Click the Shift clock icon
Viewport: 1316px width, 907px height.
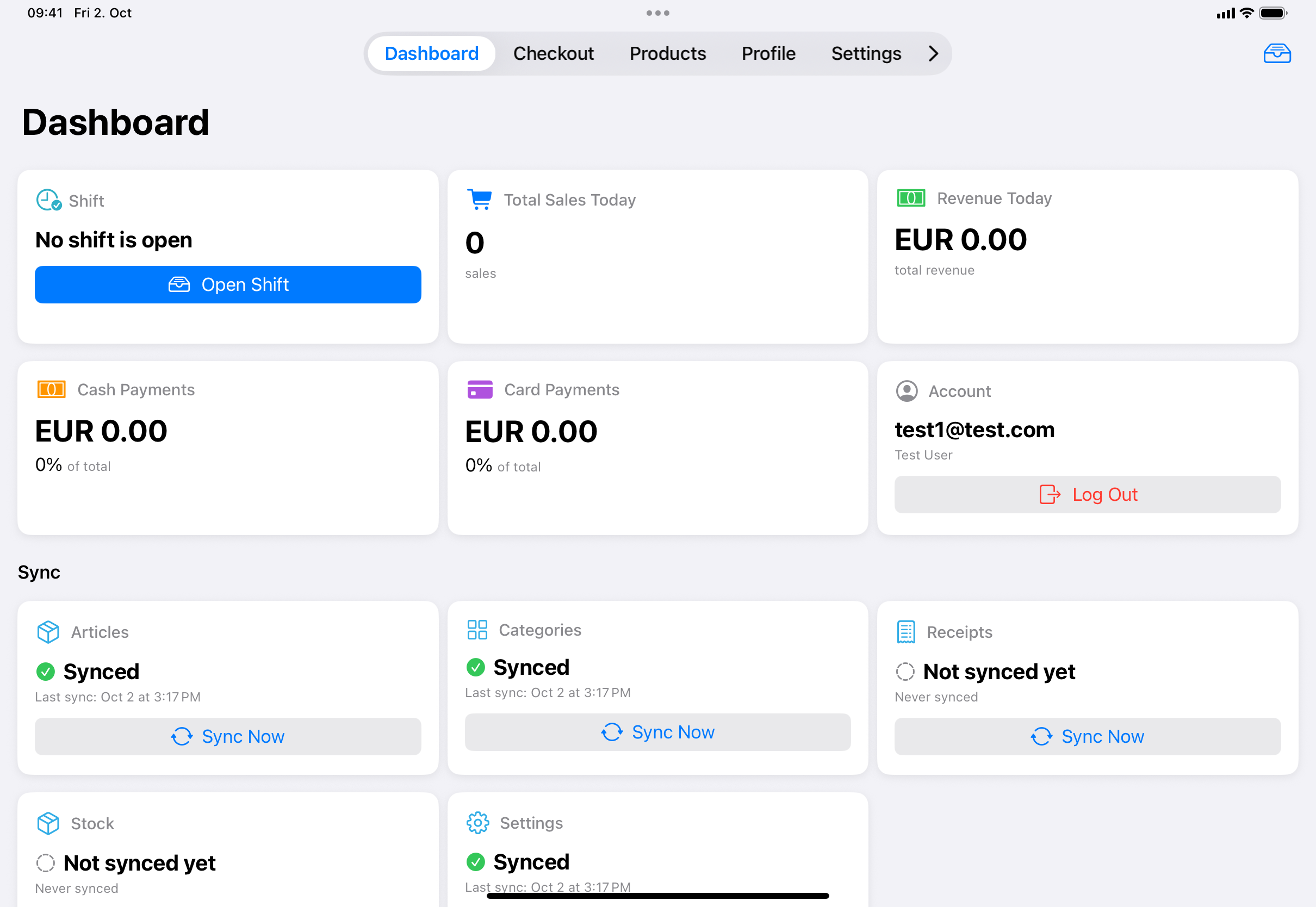tap(48, 200)
